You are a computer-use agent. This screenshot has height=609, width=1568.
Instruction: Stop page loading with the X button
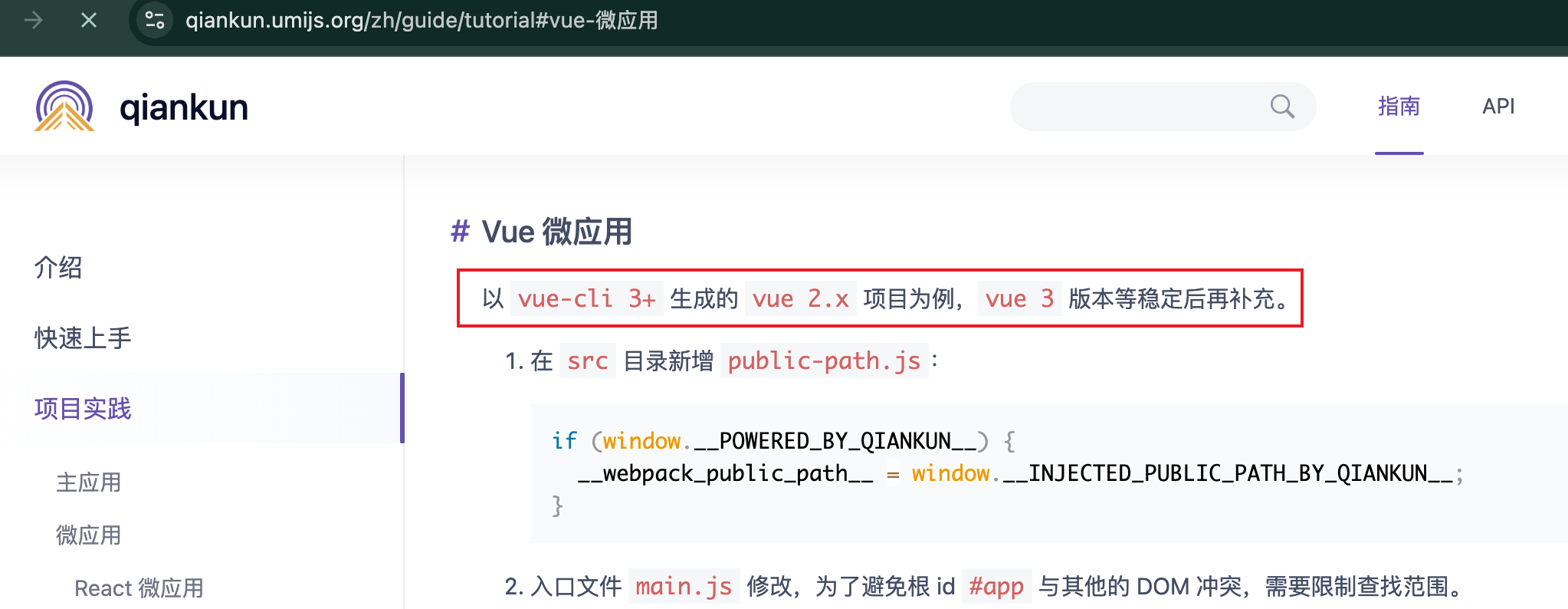click(x=89, y=20)
